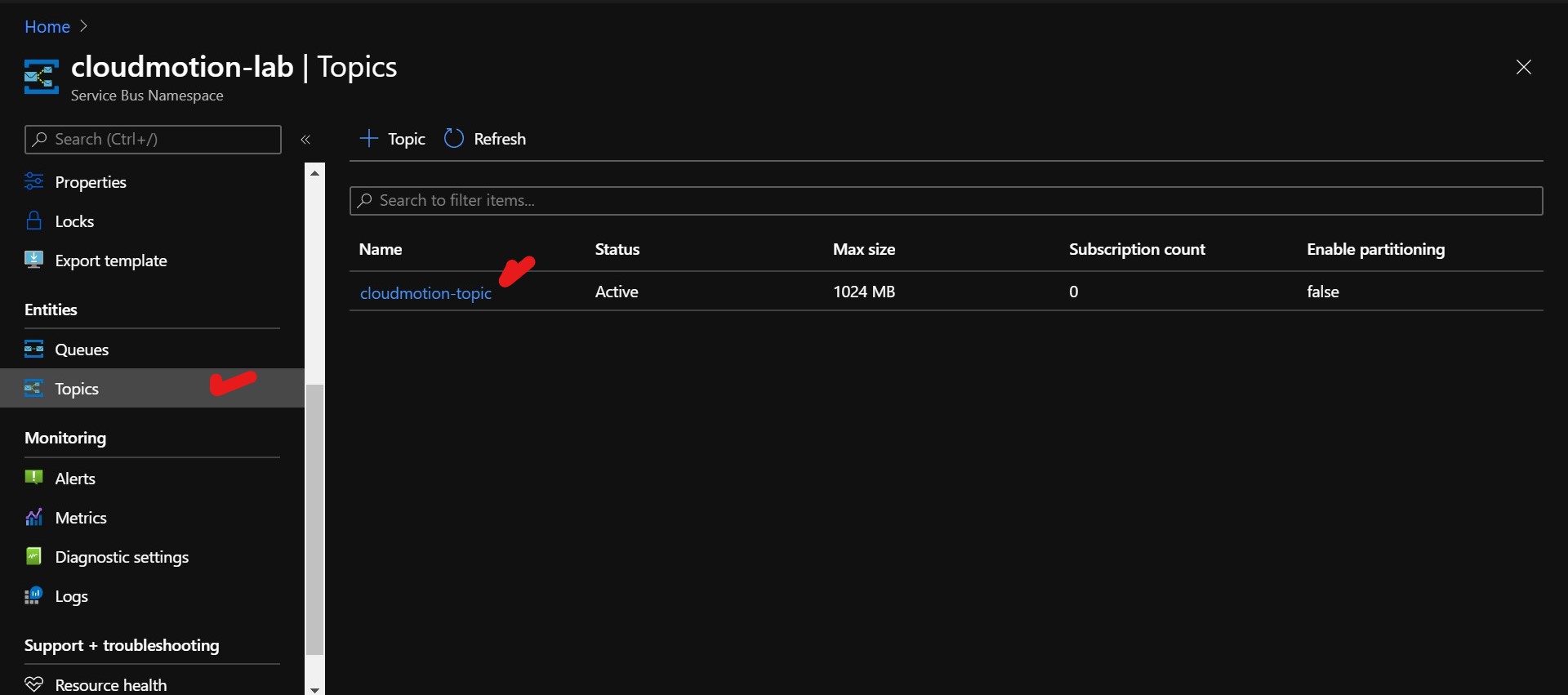1568x695 pixels.
Task: Click the Queues icon in sidebar
Action: [x=33, y=349]
